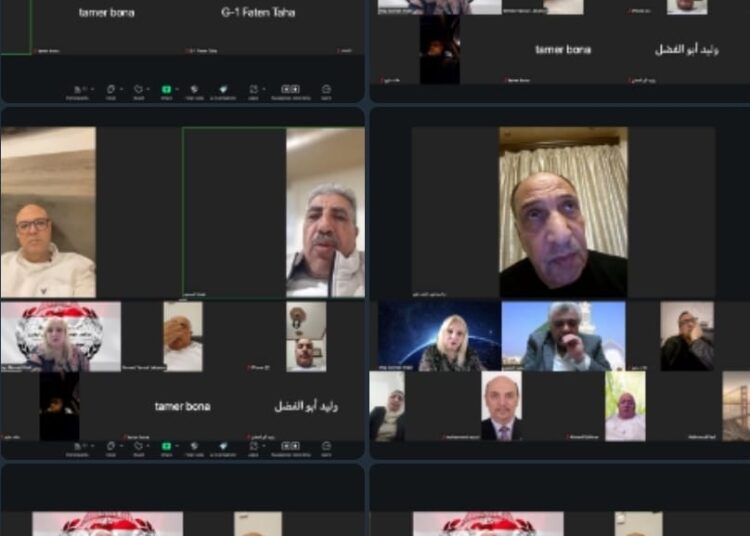Select large speaker video of man before curtains
Screen dimensions: 750x536
click(x=563, y=212)
